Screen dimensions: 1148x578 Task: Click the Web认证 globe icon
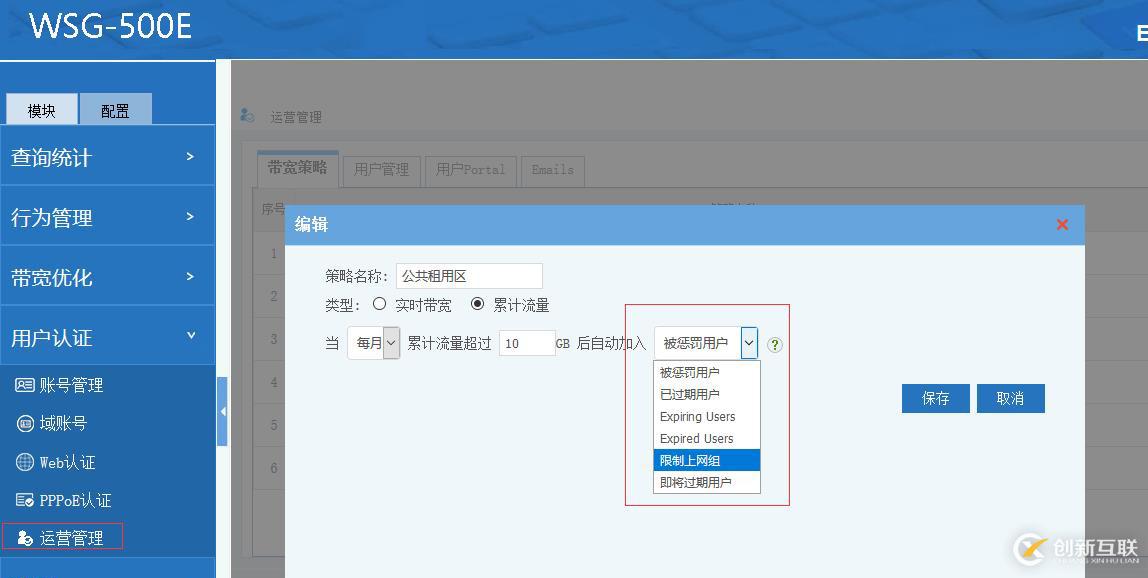click(25, 462)
